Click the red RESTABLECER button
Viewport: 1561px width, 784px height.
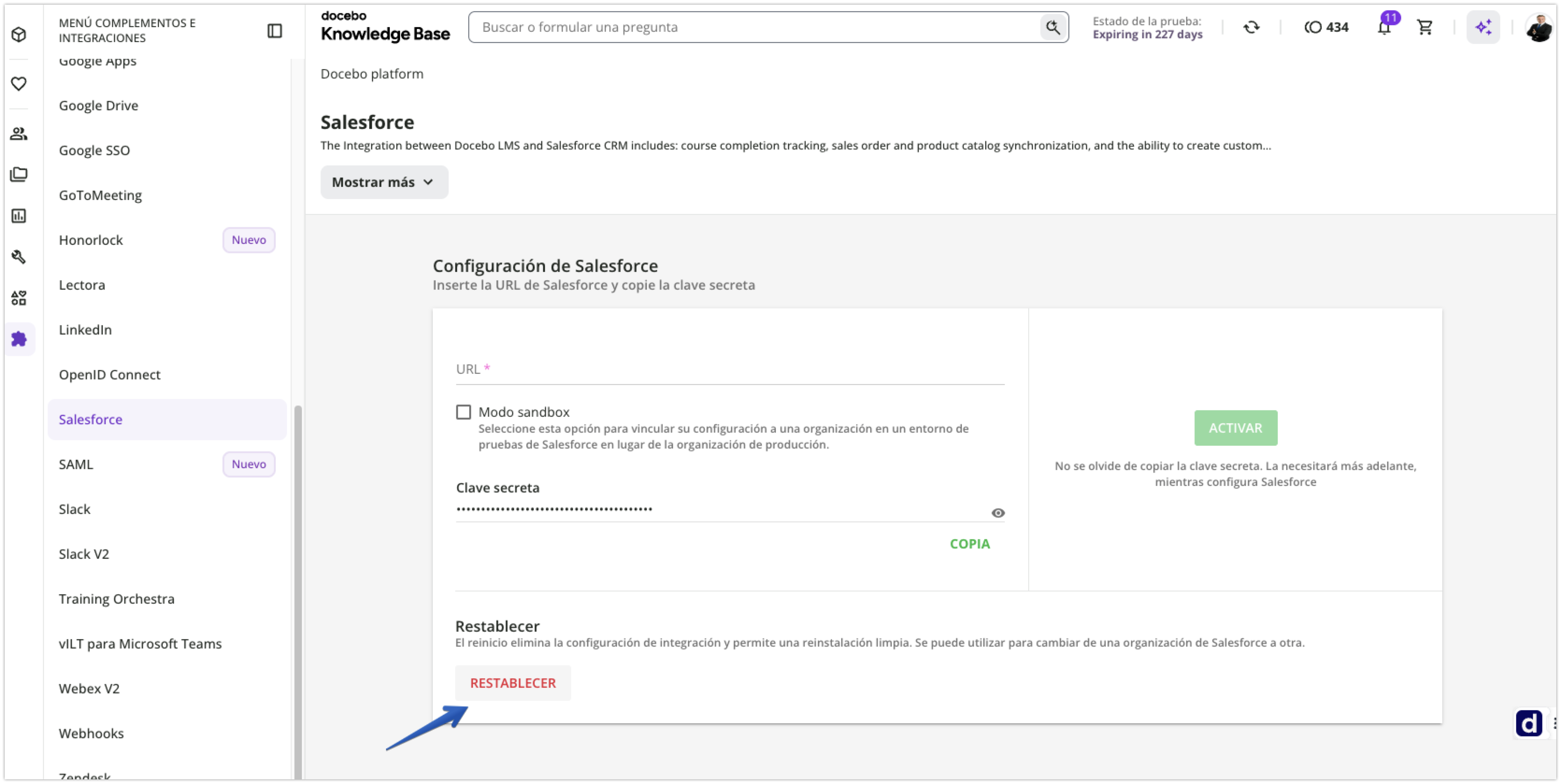513,683
